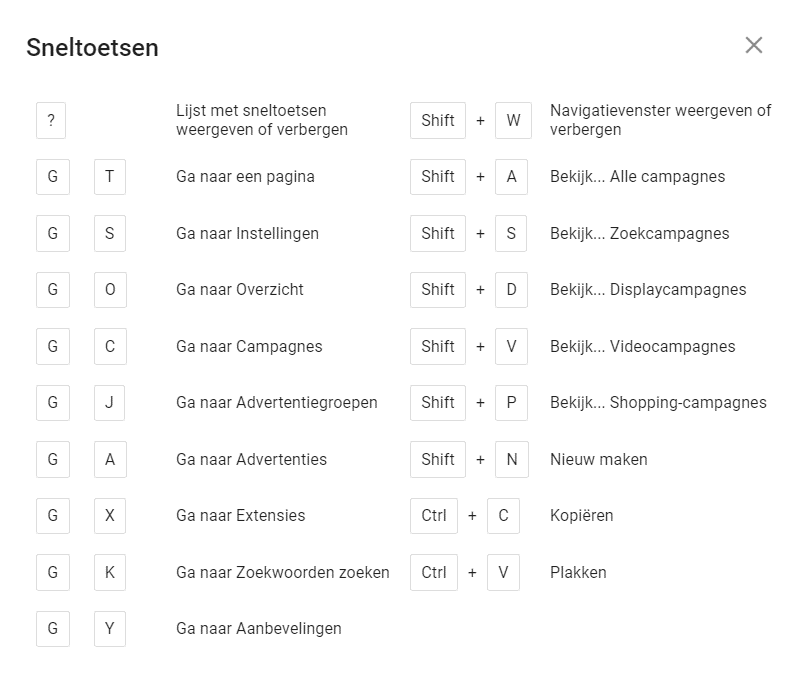Click the Y key beside Ga naar Aanbevelingen
The height and width of the screenshot is (683, 802).
point(110,629)
